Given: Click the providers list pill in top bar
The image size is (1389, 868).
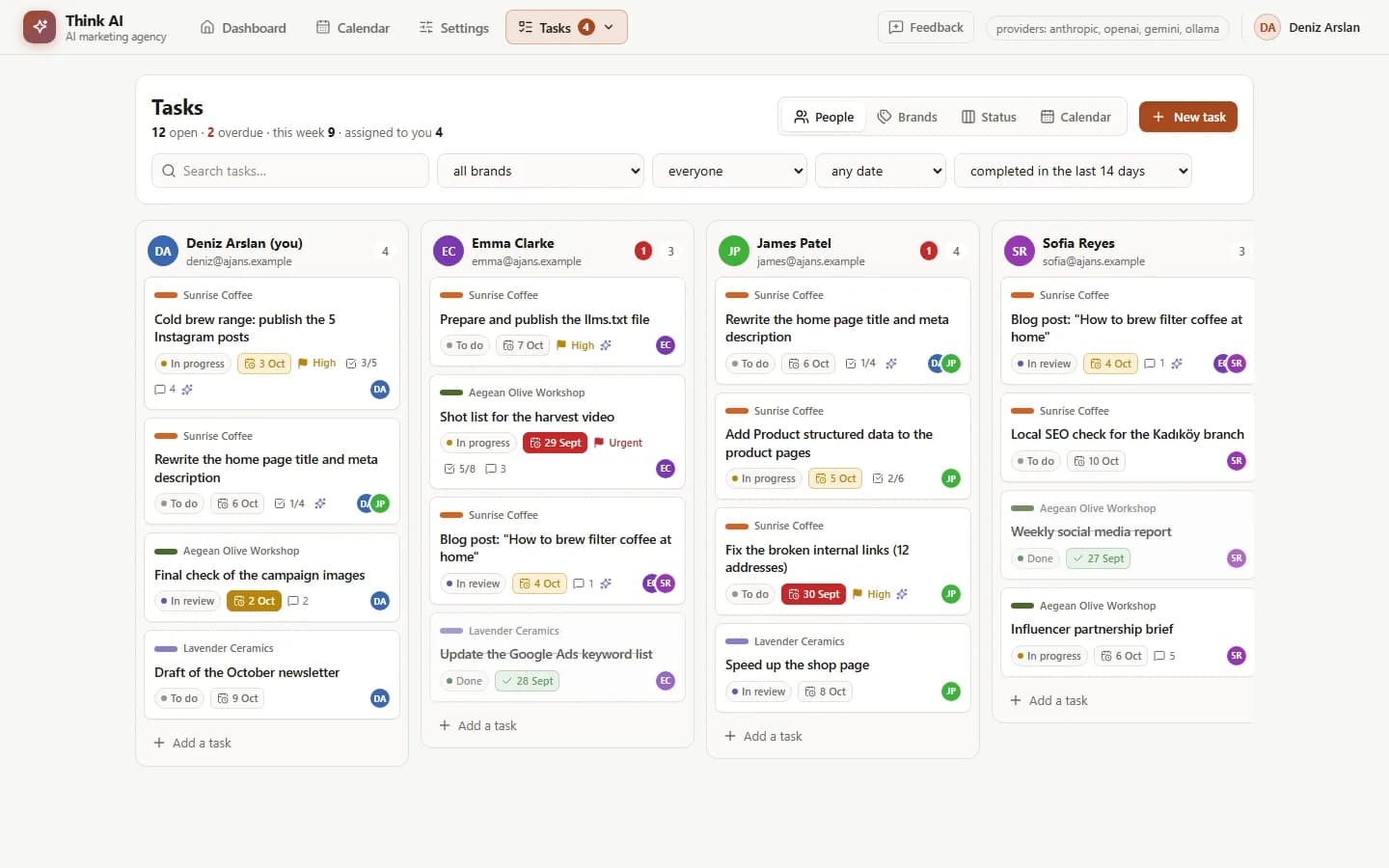Looking at the screenshot, I should pos(1107,28).
